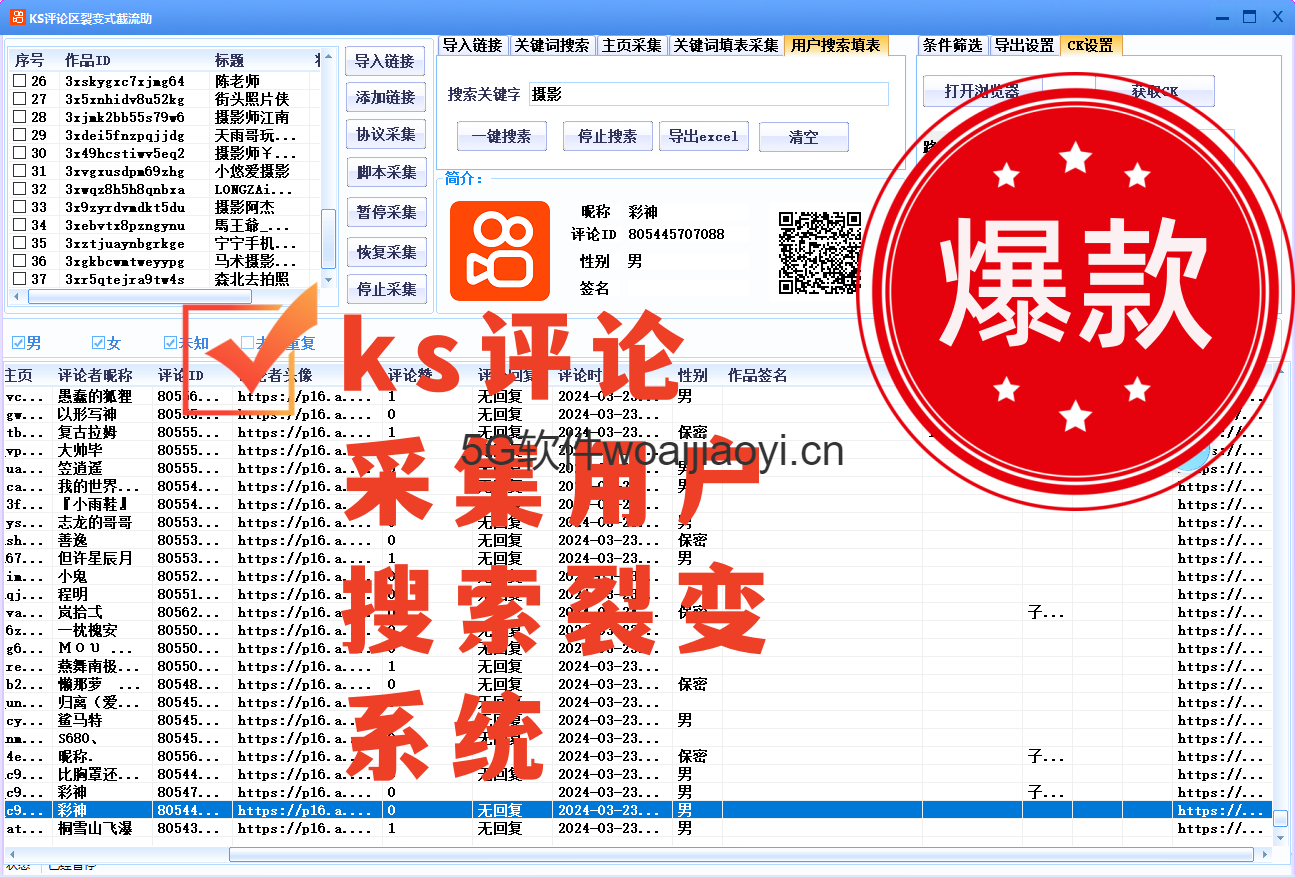Screen dimensions: 1295x878
Task: Click the 评论者昵称 column header
Action: click(x=103, y=375)
